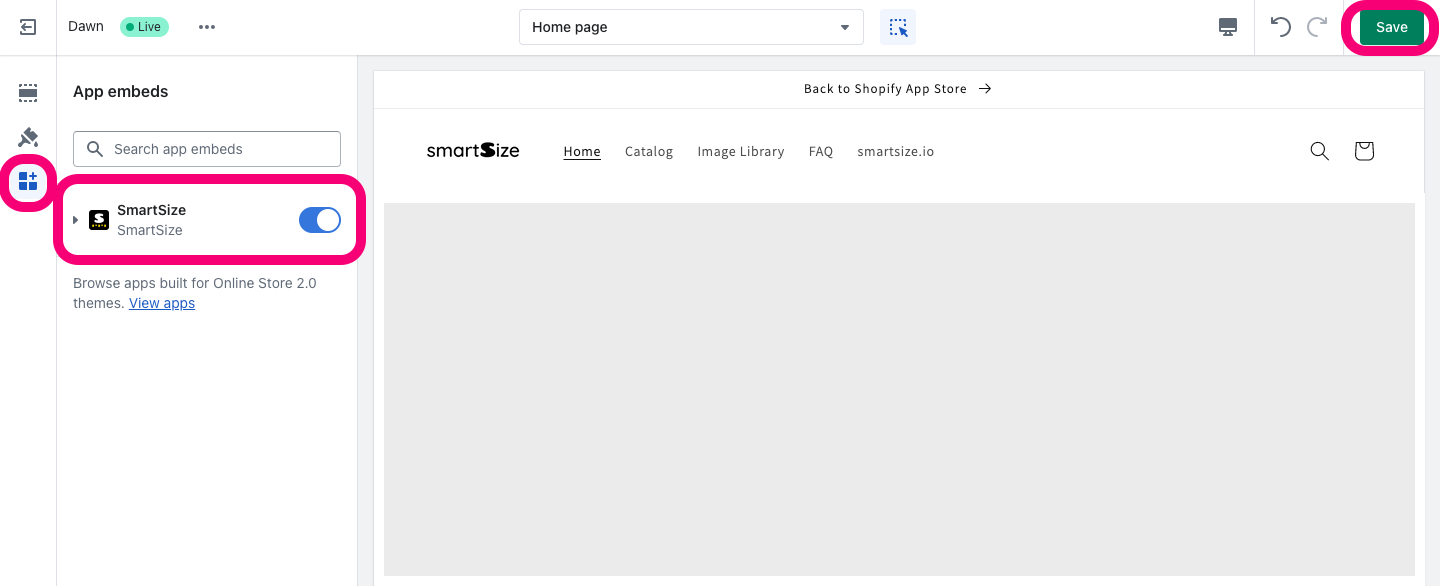Click the smartSize store logo
Image resolution: width=1440 pixels, height=586 pixels.
point(473,151)
